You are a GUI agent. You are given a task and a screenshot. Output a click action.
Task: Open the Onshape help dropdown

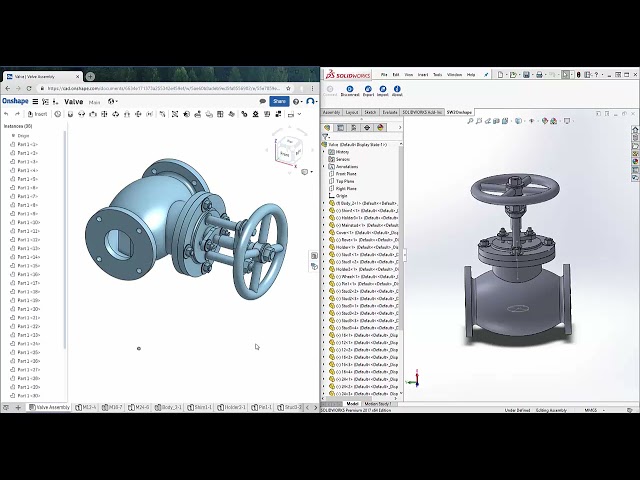coord(298,101)
